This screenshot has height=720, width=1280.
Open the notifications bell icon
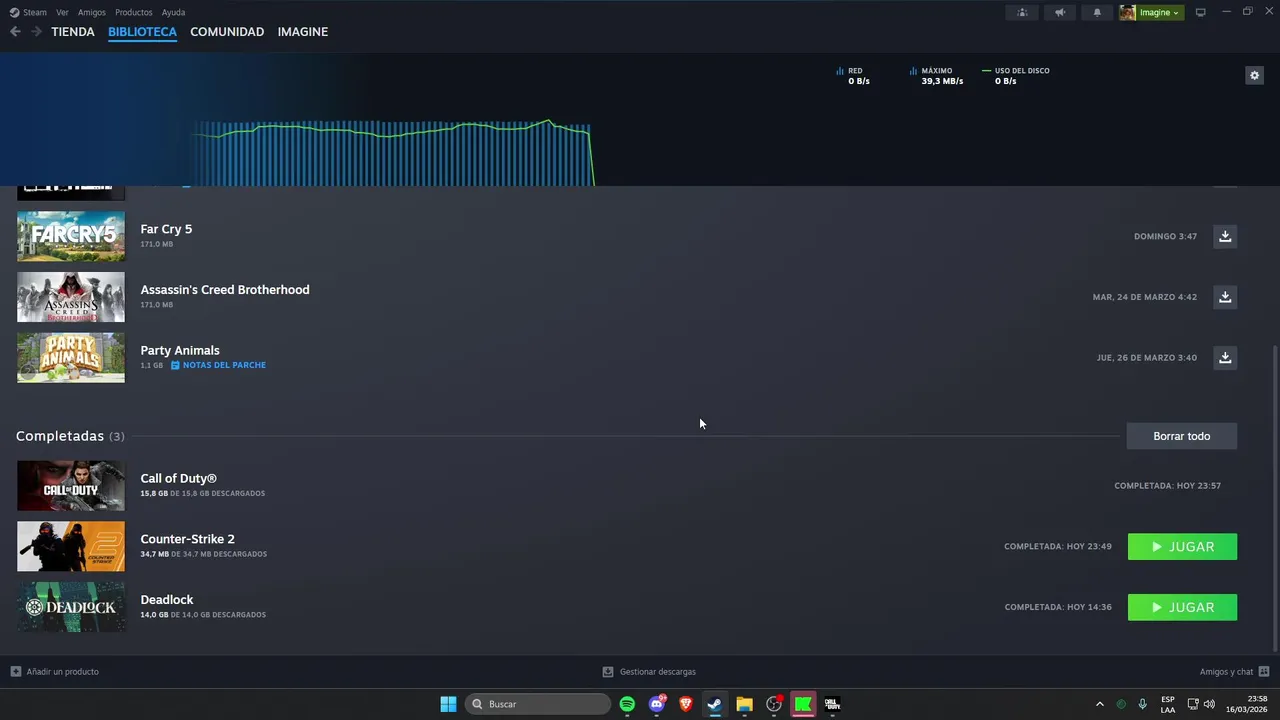tap(1097, 12)
